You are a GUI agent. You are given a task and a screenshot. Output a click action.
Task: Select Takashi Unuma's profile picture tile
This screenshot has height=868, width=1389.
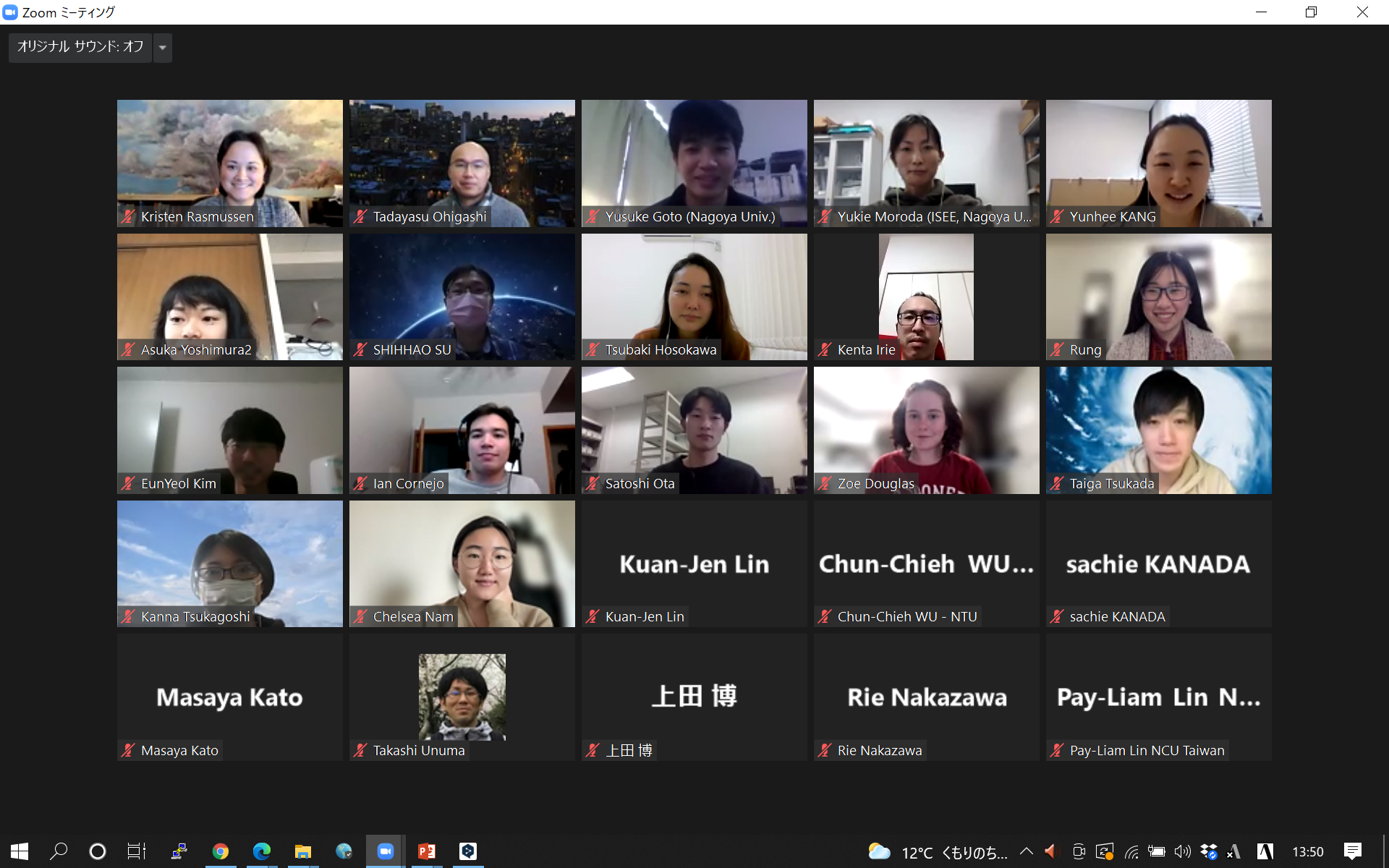pos(462,697)
